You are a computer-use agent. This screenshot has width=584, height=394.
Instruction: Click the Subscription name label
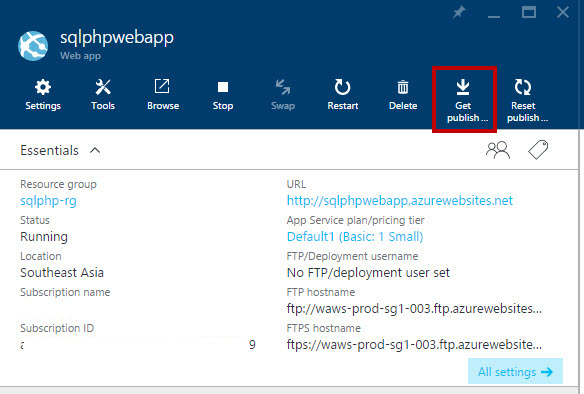pyautogui.click(x=65, y=292)
